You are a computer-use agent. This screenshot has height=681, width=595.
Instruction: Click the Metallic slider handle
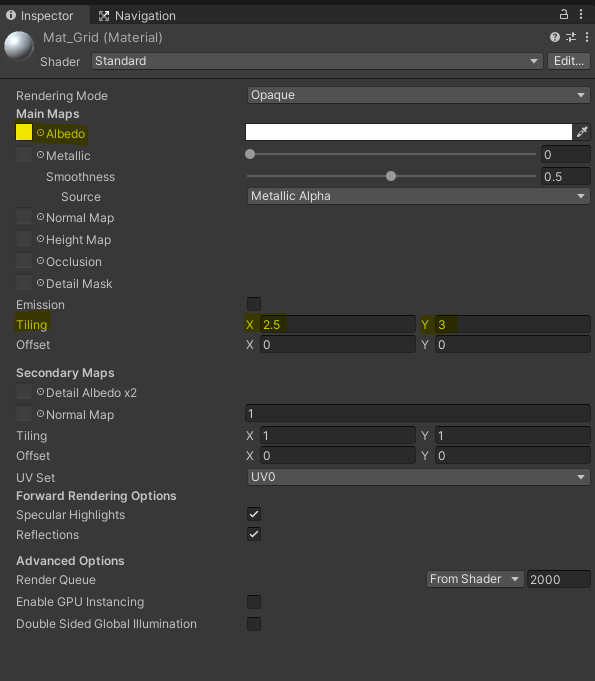click(x=250, y=154)
